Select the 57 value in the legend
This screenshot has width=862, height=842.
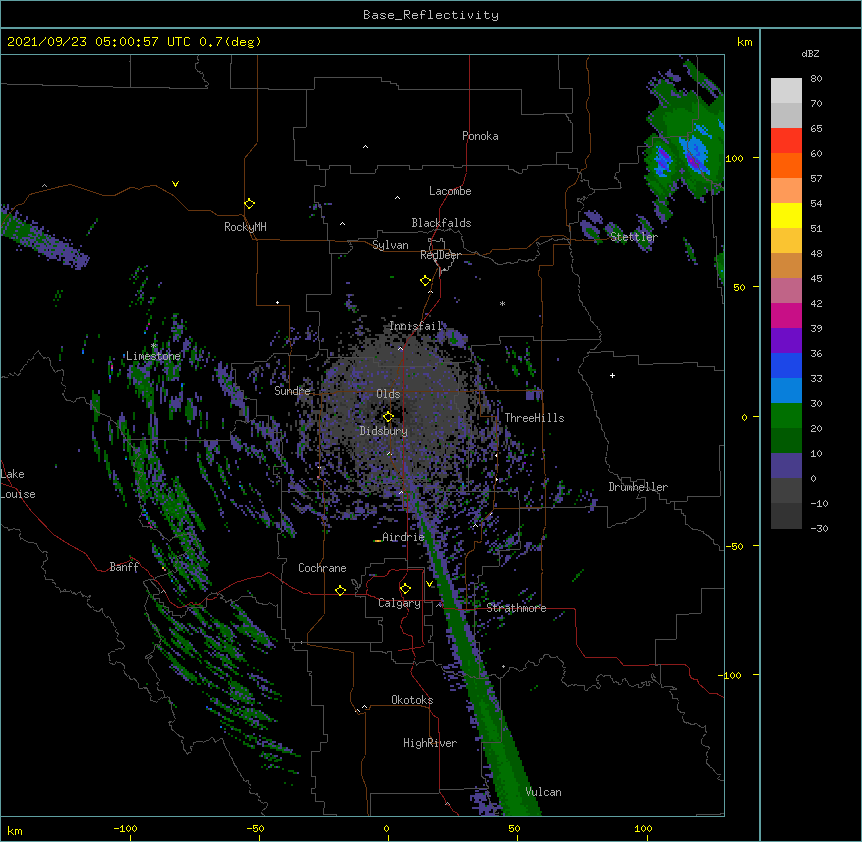pos(816,179)
